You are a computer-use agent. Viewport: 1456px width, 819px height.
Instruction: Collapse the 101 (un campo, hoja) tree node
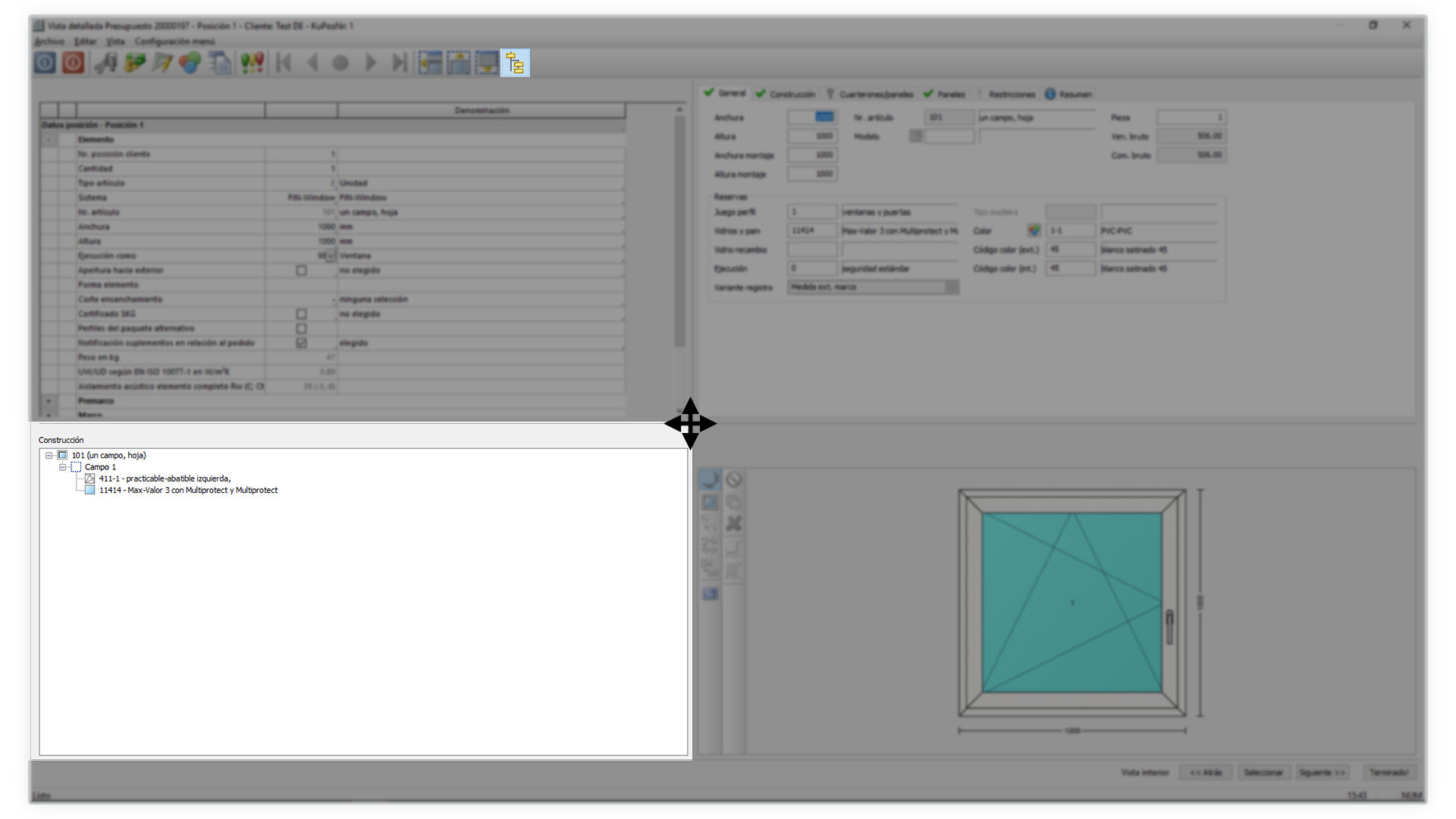49,456
